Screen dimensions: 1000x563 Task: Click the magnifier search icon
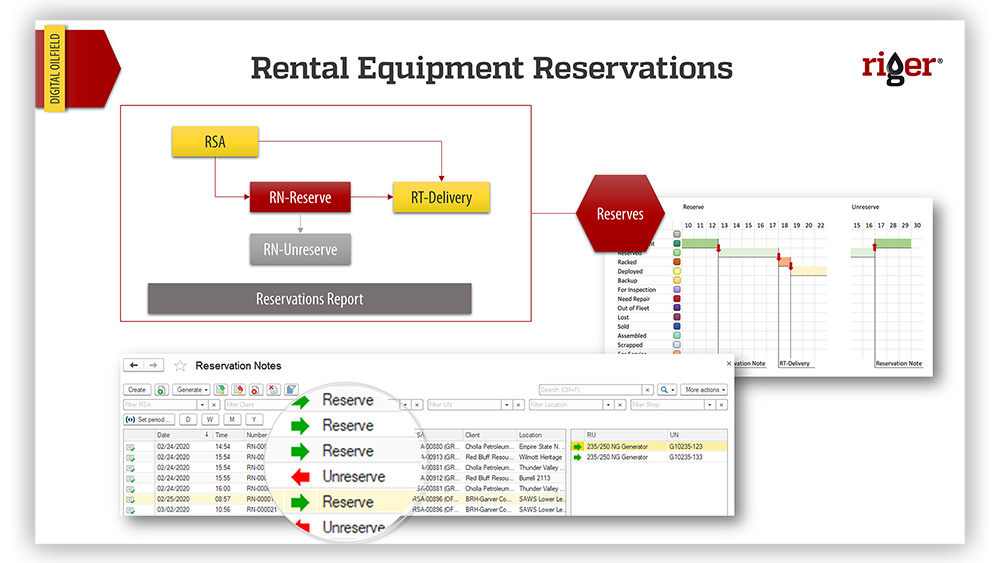(665, 389)
